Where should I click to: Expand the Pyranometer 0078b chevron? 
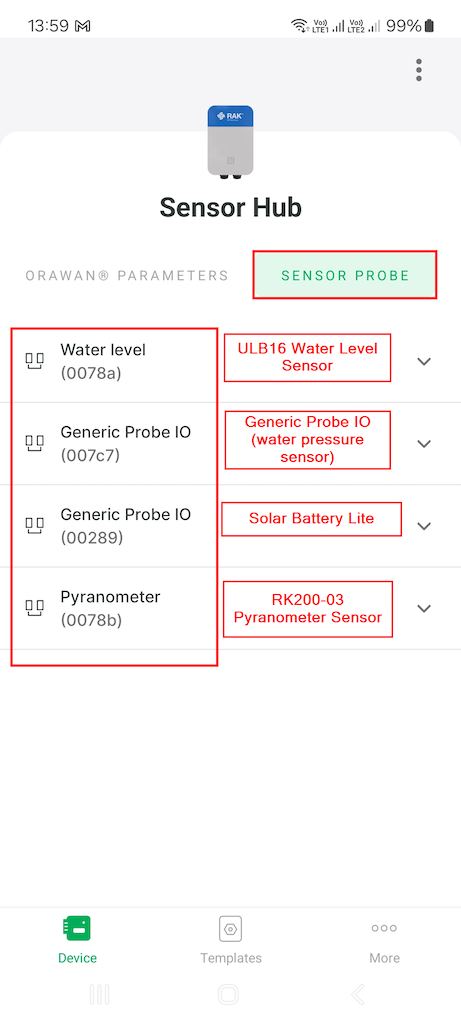[x=424, y=608]
